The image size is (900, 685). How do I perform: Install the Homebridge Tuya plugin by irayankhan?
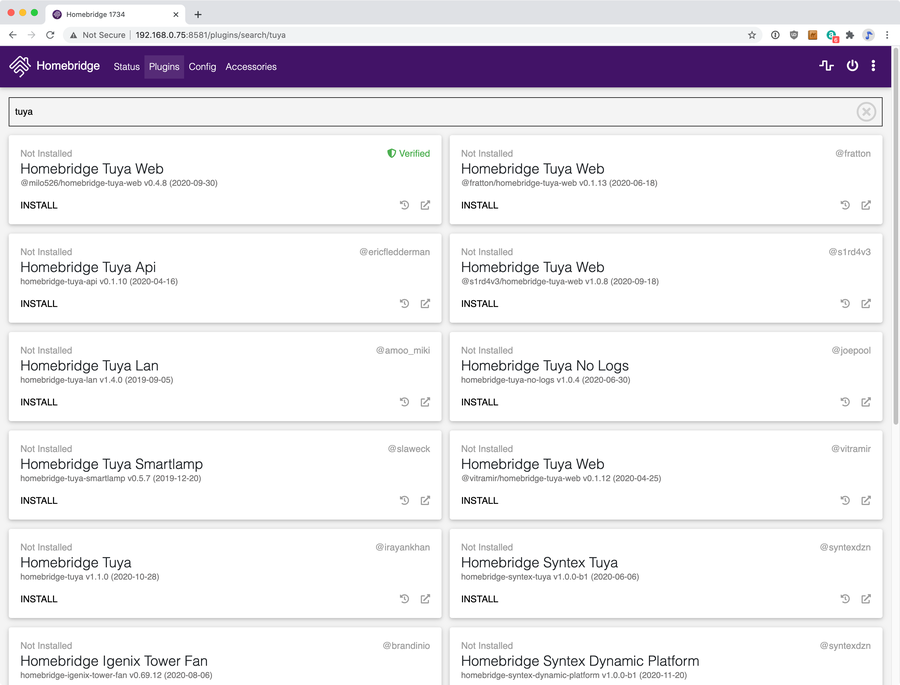click(39, 599)
